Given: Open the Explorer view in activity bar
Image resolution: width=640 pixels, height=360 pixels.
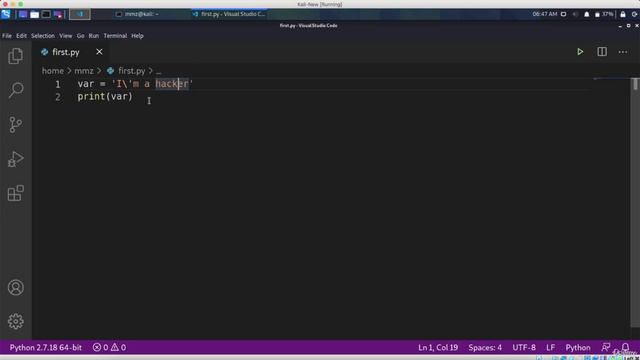Looking at the screenshot, I should tap(16, 56).
